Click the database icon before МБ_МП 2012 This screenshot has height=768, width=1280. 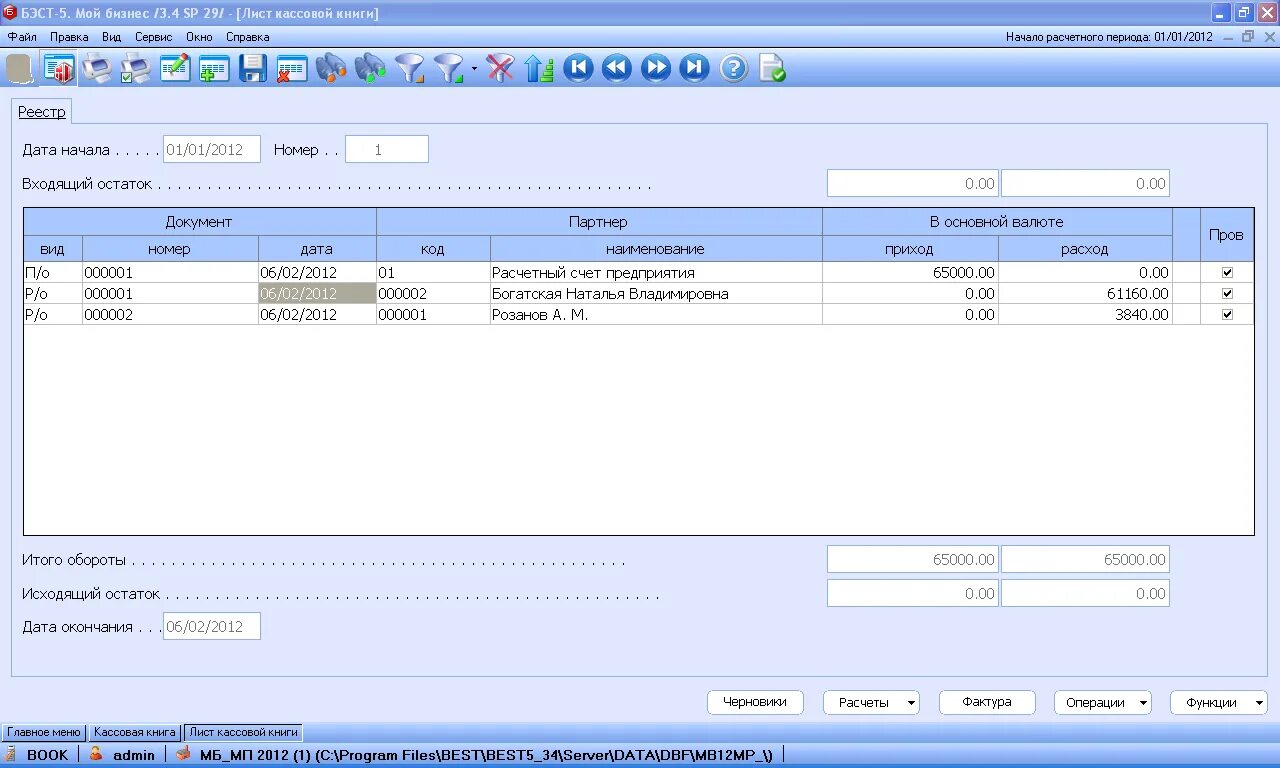(183, 754)
